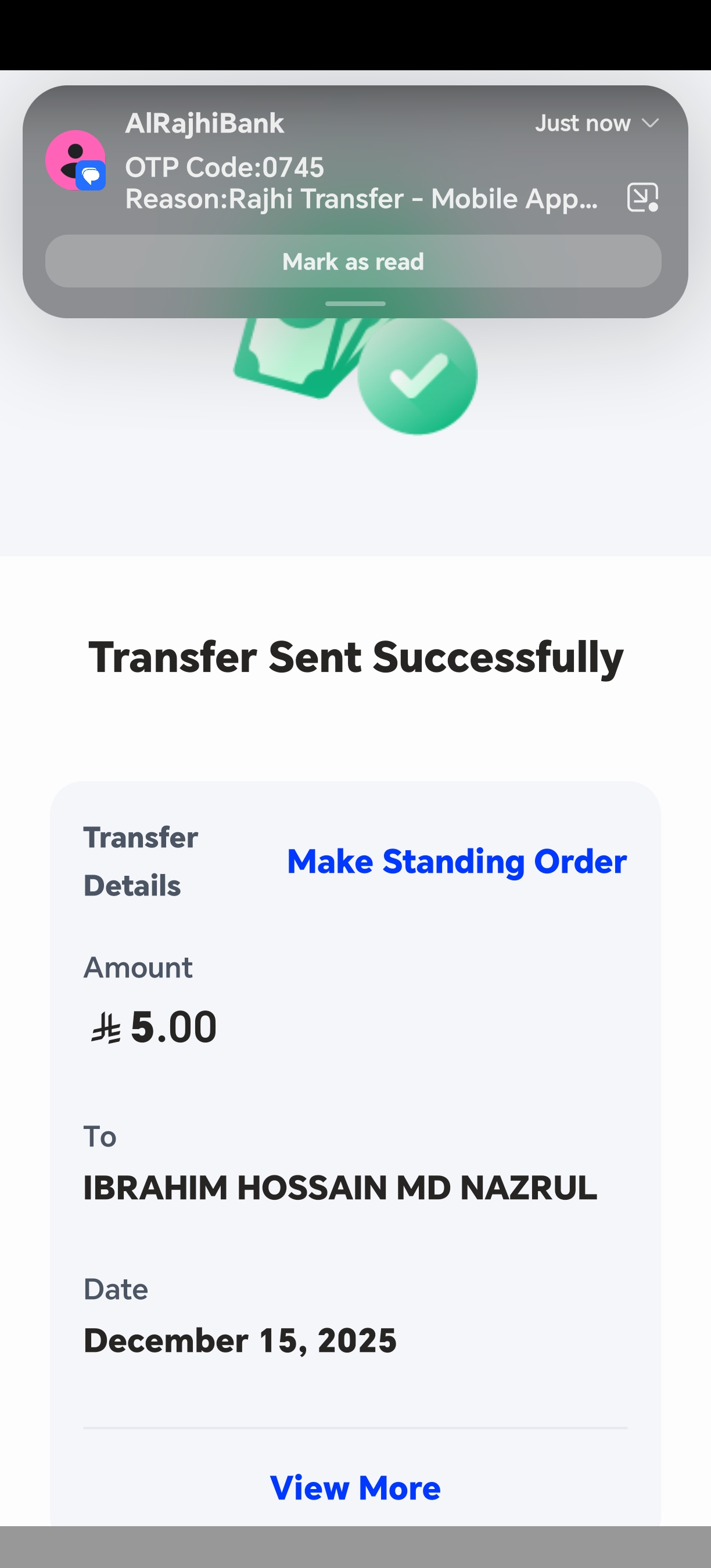Tap recipient name IBRAHIM HOSSAIN MD NAZRUL
The image size is (711, 1568).
point(340,1188)
